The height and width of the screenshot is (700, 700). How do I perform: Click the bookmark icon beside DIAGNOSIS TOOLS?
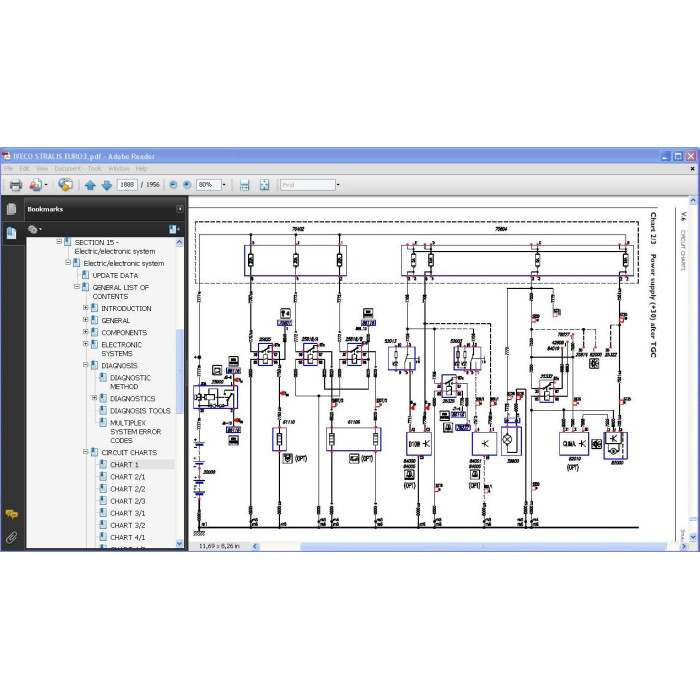click(x=103, y=410)
